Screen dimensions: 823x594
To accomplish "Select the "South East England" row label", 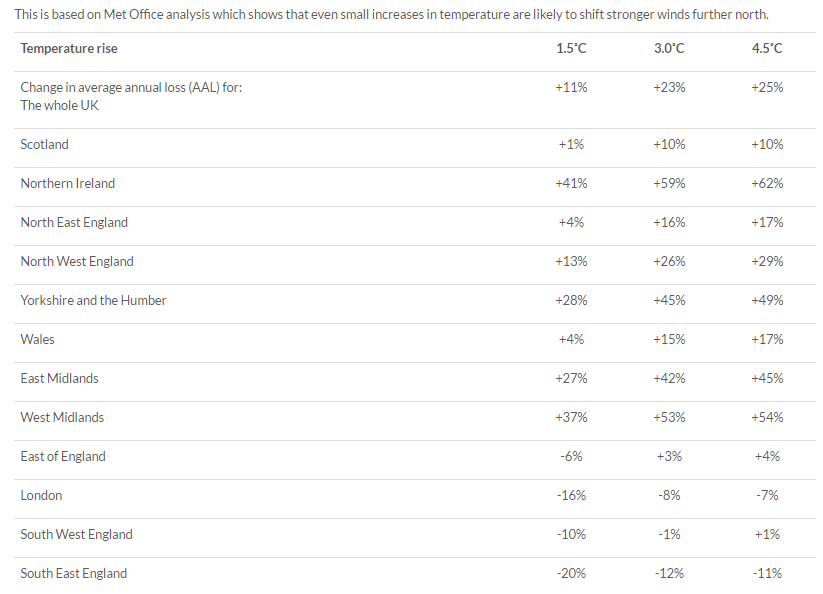I will click(x=74, y=573).
